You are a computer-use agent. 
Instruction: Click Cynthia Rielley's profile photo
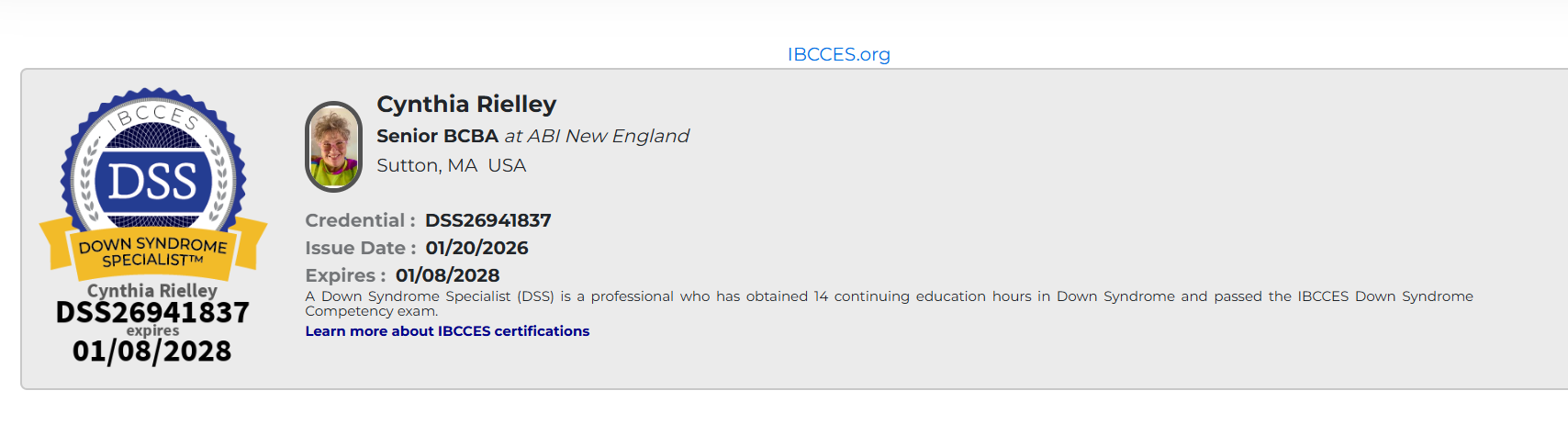[x=333, y=147]
